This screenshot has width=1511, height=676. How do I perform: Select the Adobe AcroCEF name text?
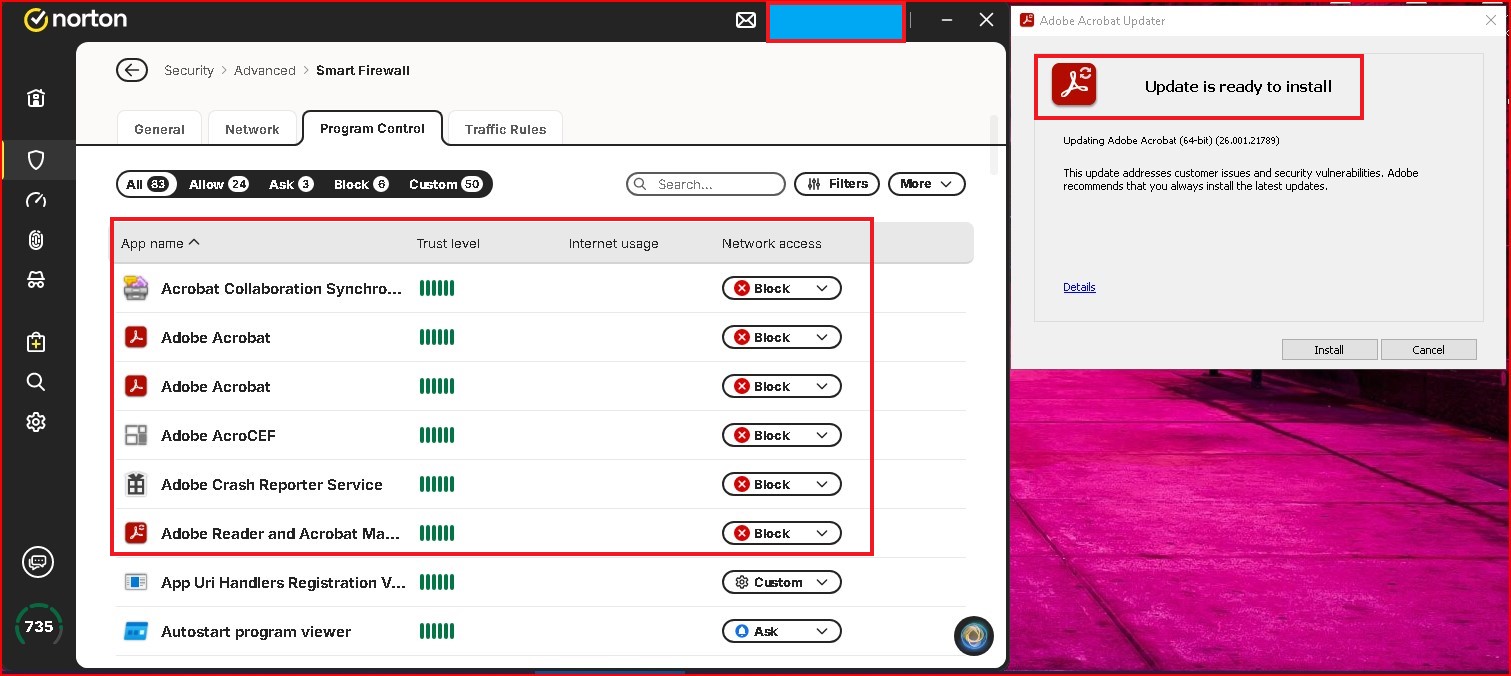tap(218, 436)
